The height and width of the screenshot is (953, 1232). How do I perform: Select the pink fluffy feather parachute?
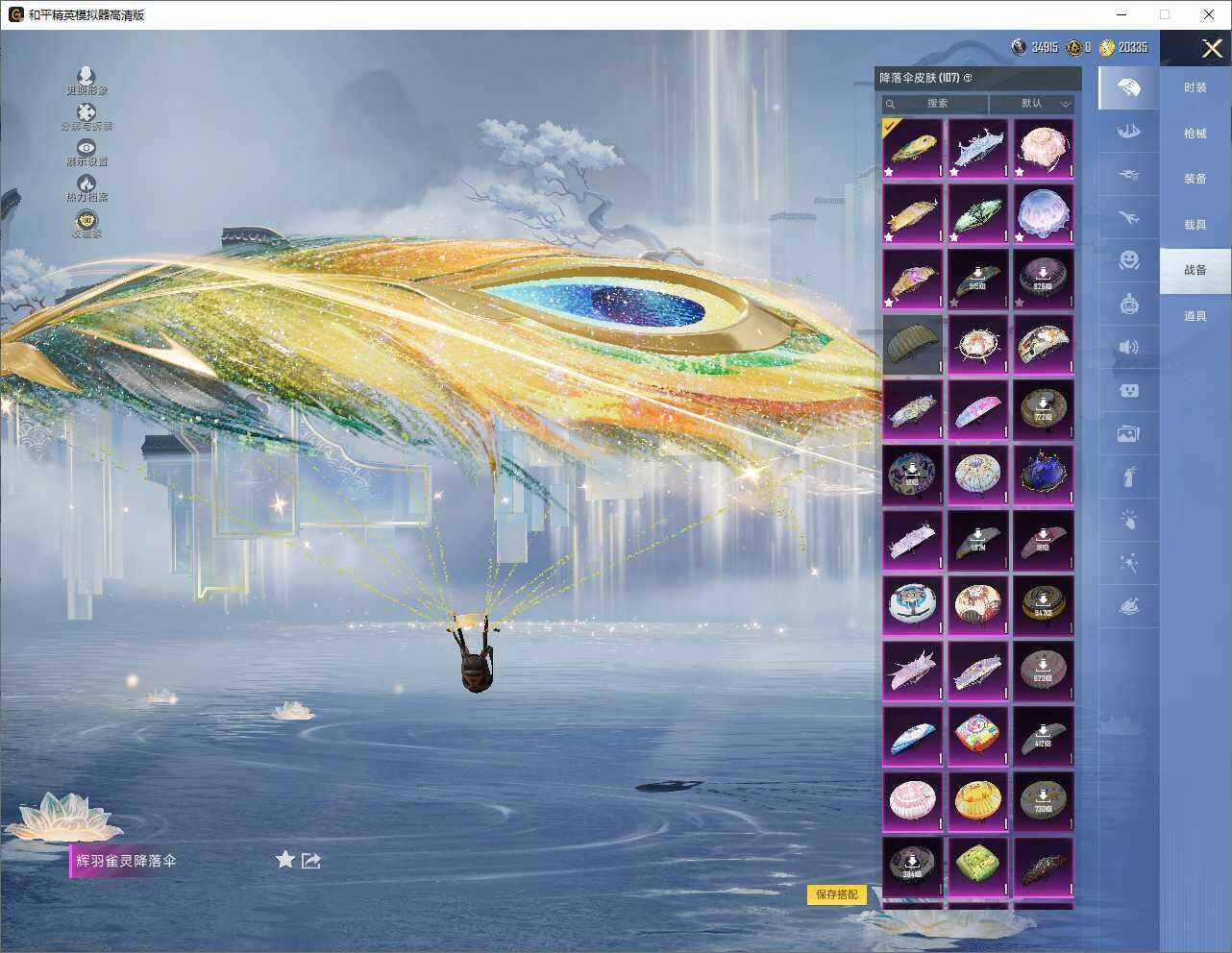pyautogui.click(x=1044, y=149)
